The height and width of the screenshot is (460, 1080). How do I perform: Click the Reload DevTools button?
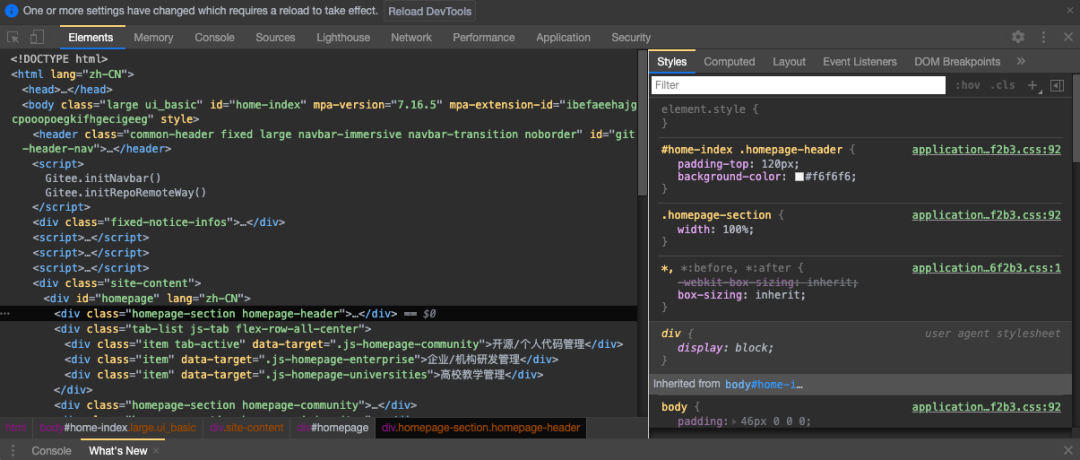click(429, 11)
